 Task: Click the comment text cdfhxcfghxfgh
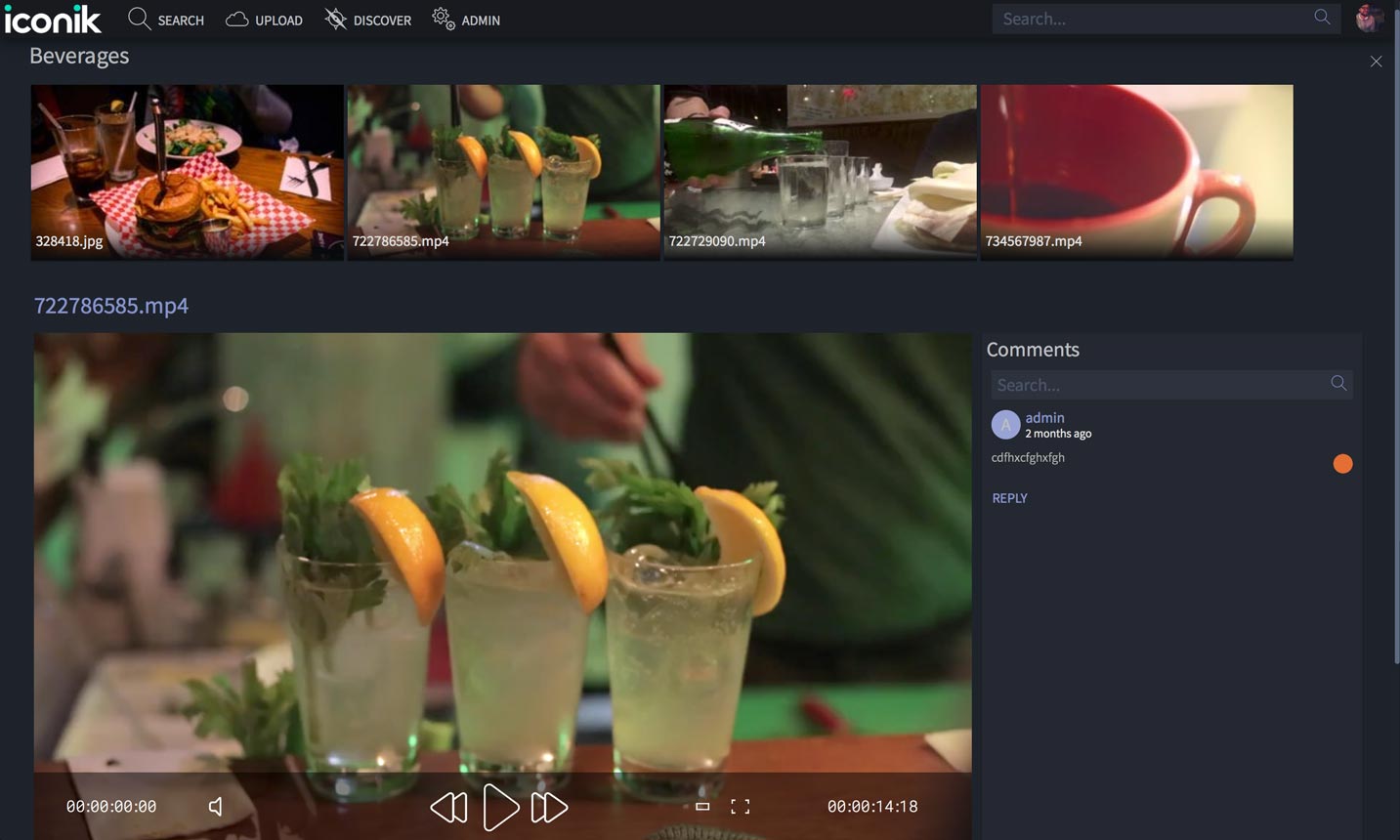pos(1028,457)
